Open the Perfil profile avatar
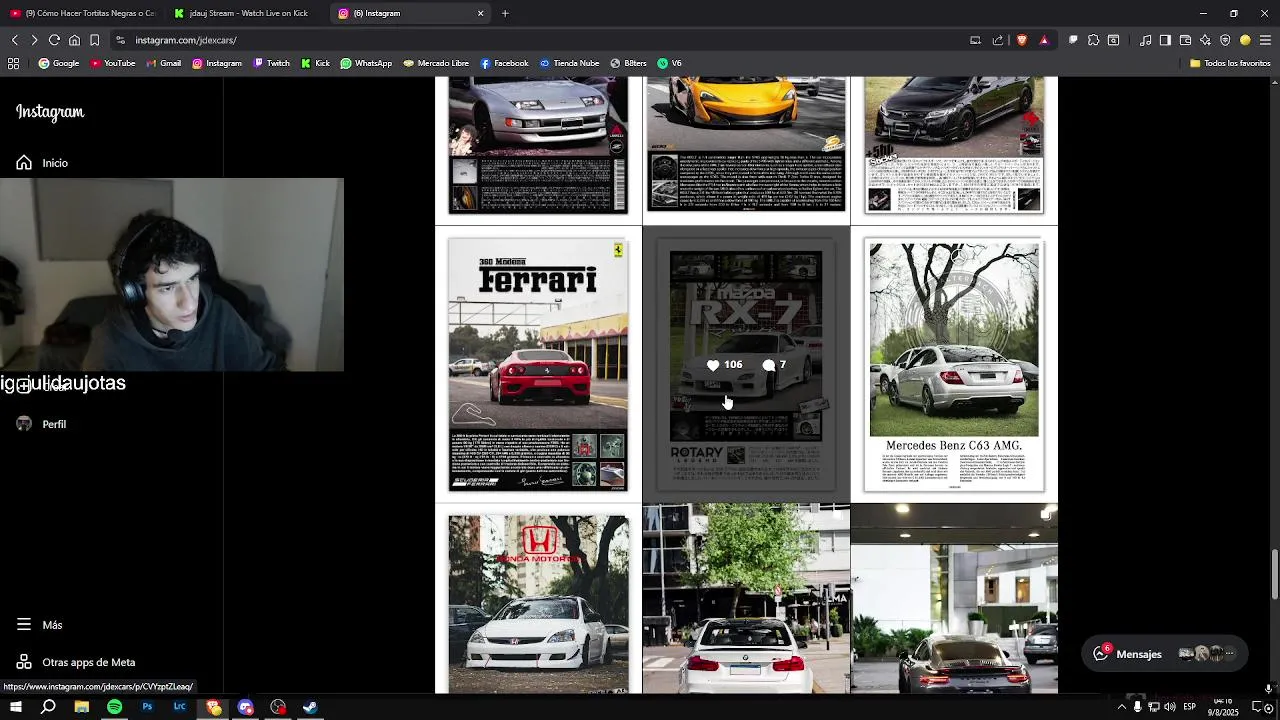The image size is (1280, 720). [24, 424]
